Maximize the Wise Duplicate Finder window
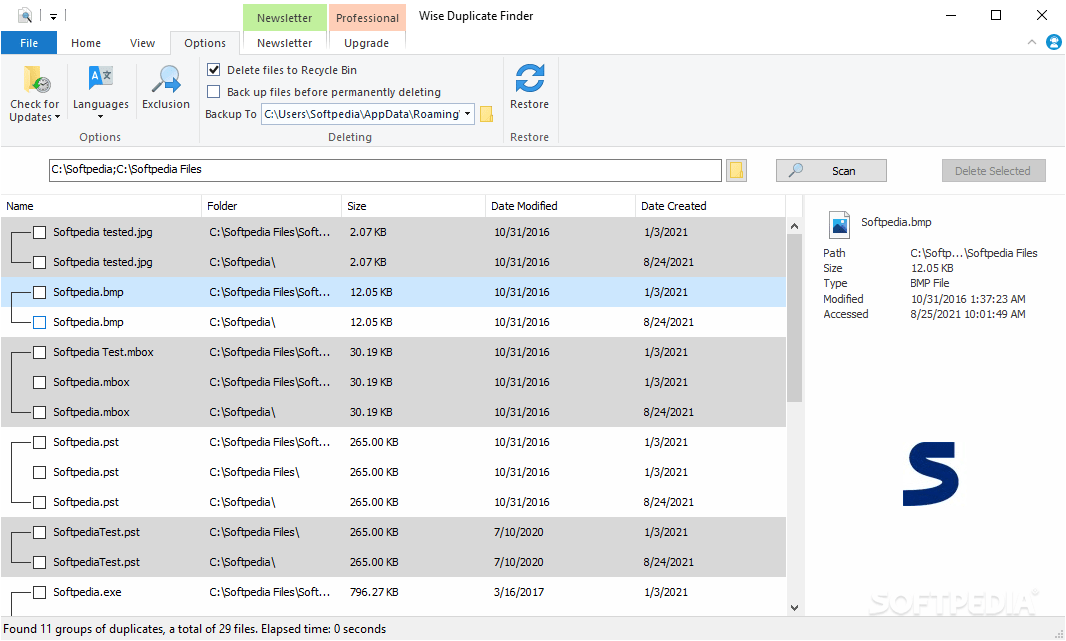The height and width of the screenshot is (641, 1066). click(996, 15)
